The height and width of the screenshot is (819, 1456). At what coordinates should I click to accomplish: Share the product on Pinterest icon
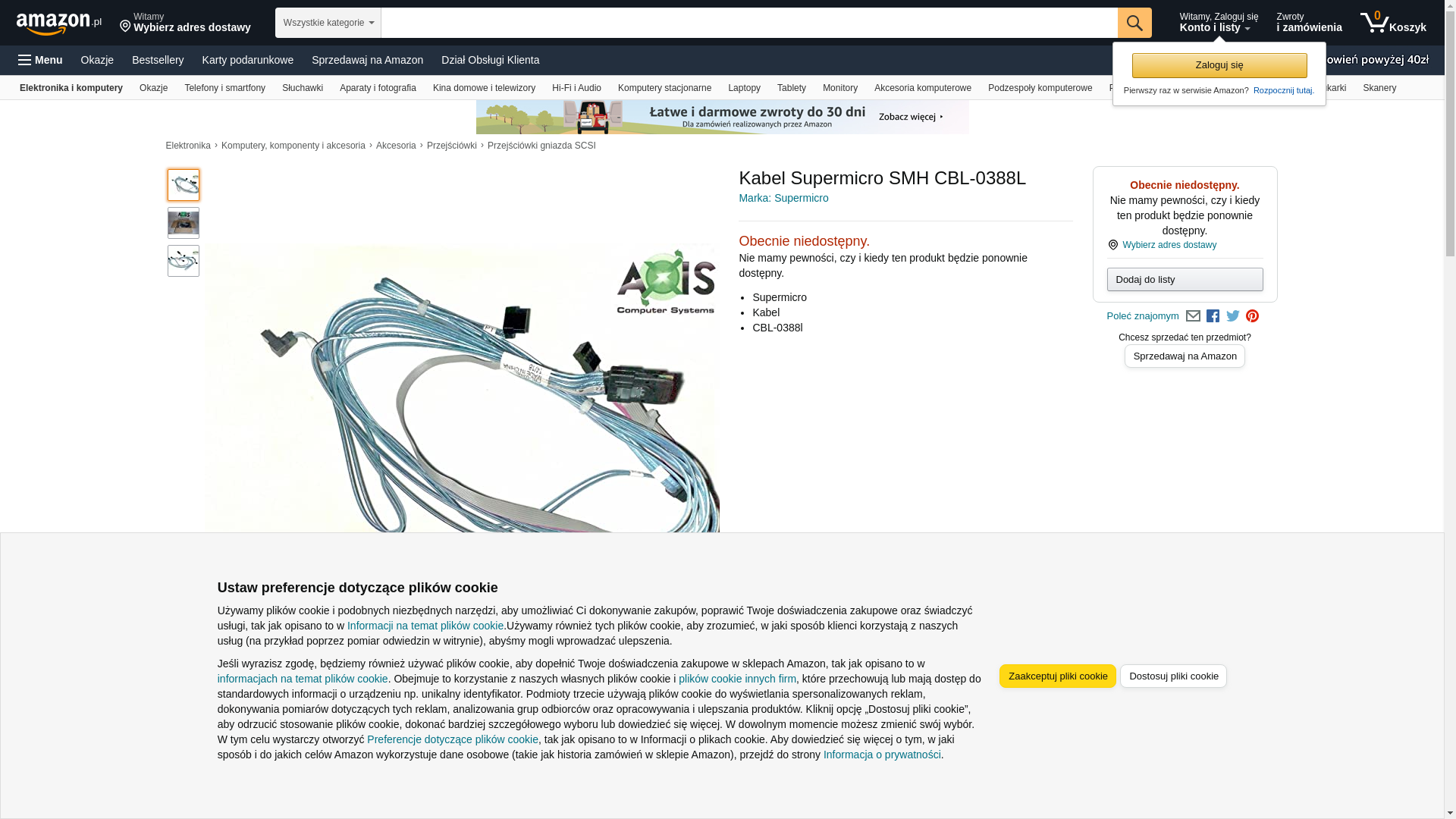[x=1252, y=316]
